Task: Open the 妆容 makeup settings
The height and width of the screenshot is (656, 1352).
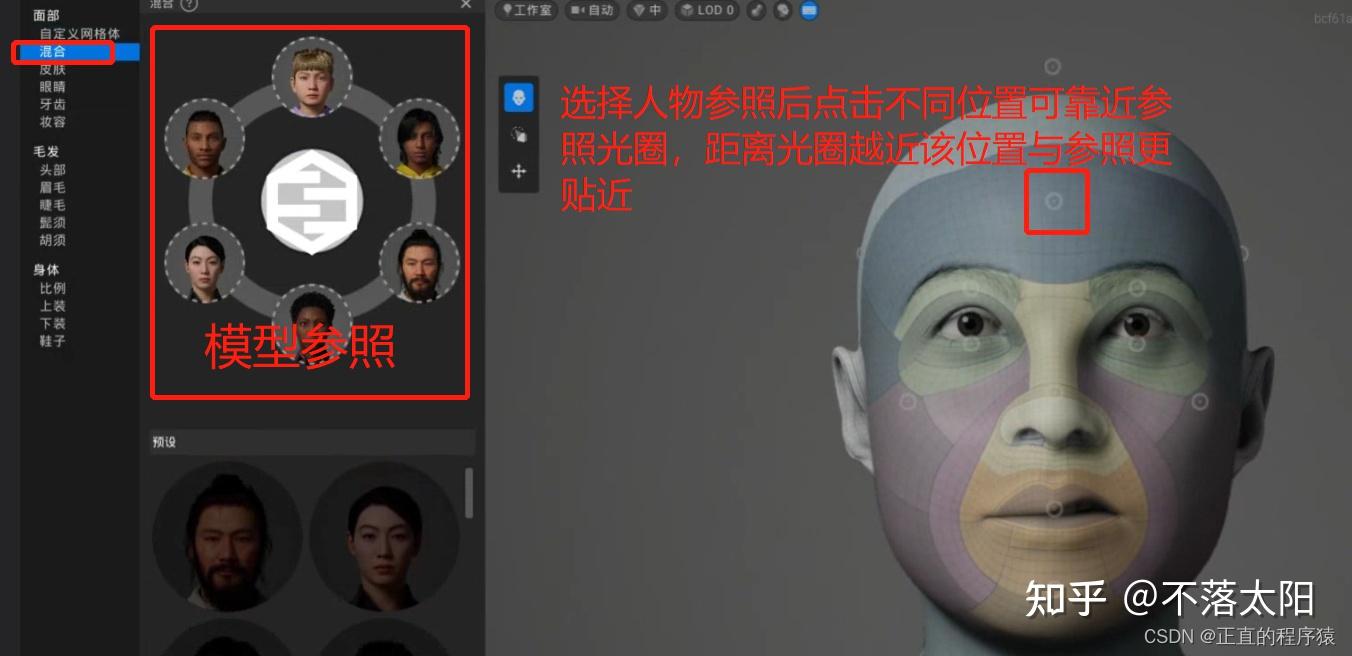Action: [x=53, y=122]
